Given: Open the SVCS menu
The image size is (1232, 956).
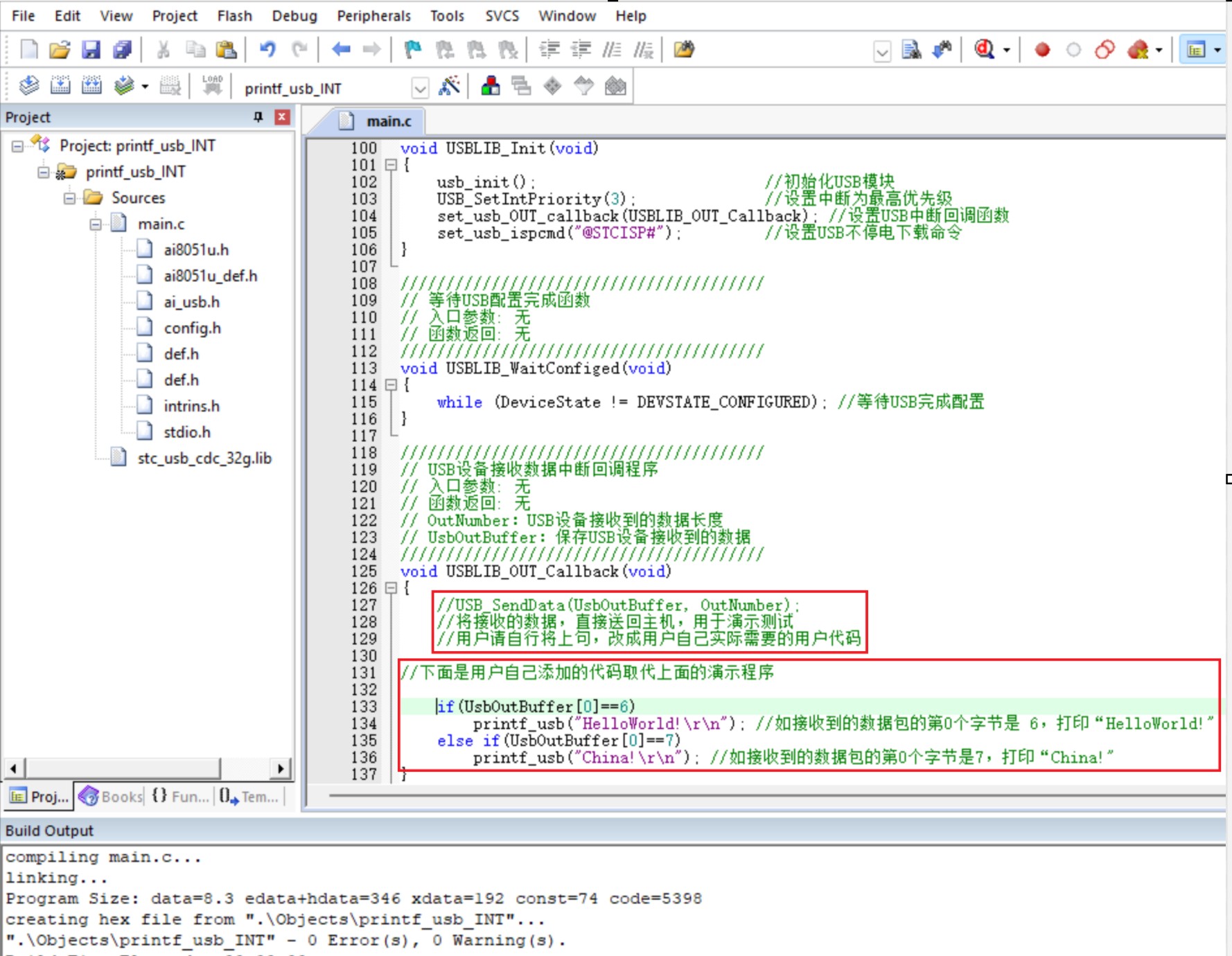Looking at the screenshot, I should click(x=502, y=15).
